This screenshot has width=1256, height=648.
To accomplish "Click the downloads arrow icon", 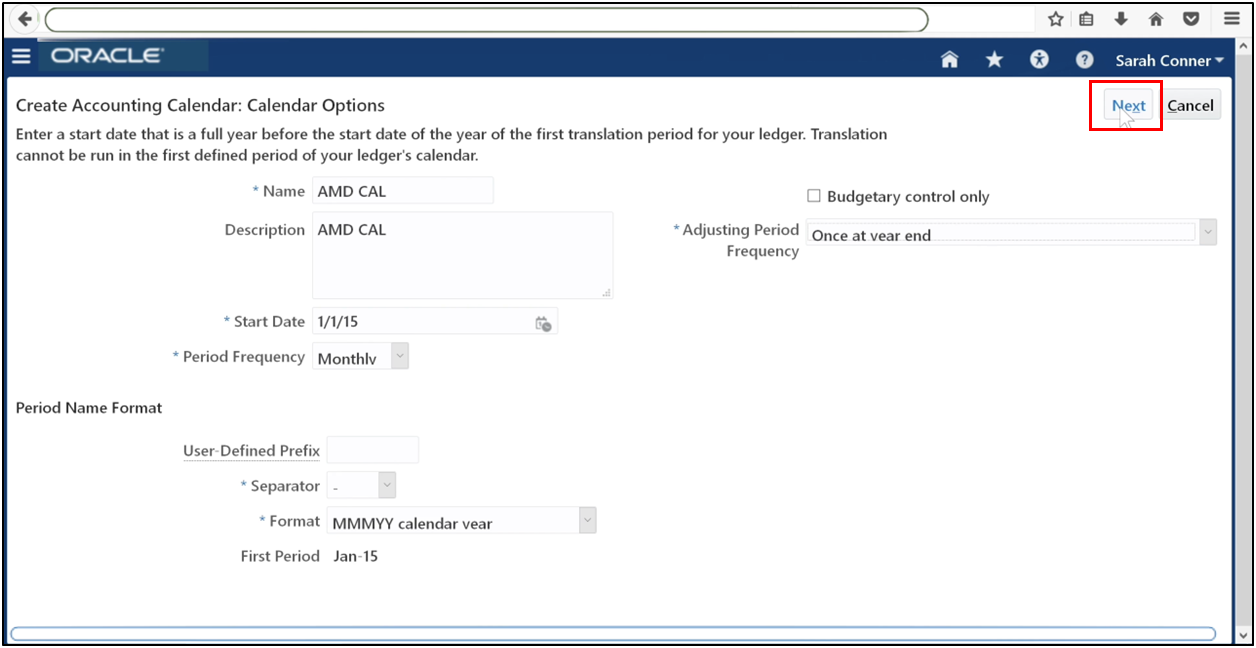I will pyautogui.click(x=1118, y=18).
